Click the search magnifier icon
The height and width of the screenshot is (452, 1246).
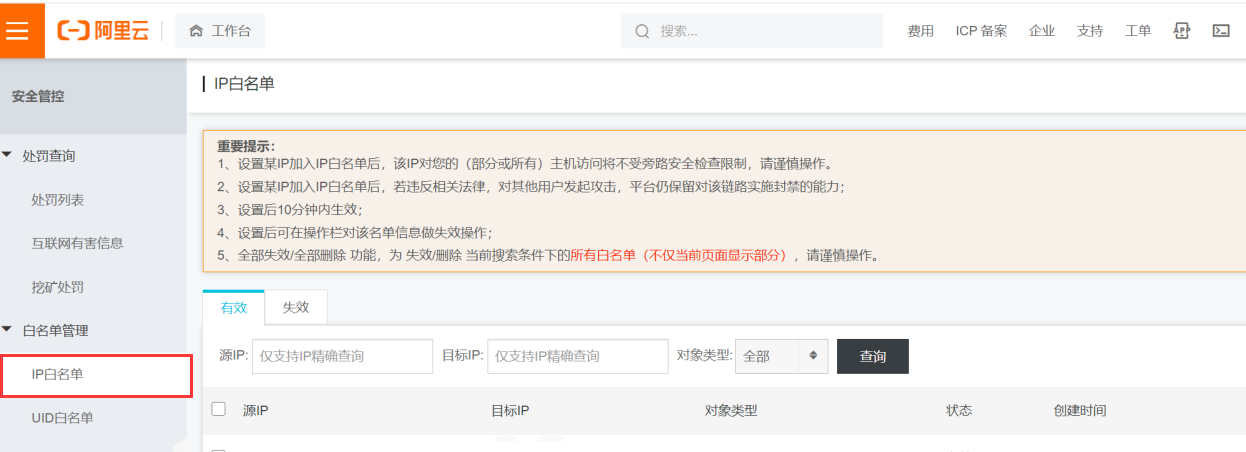pyautogui.click(x=642, y=31)
